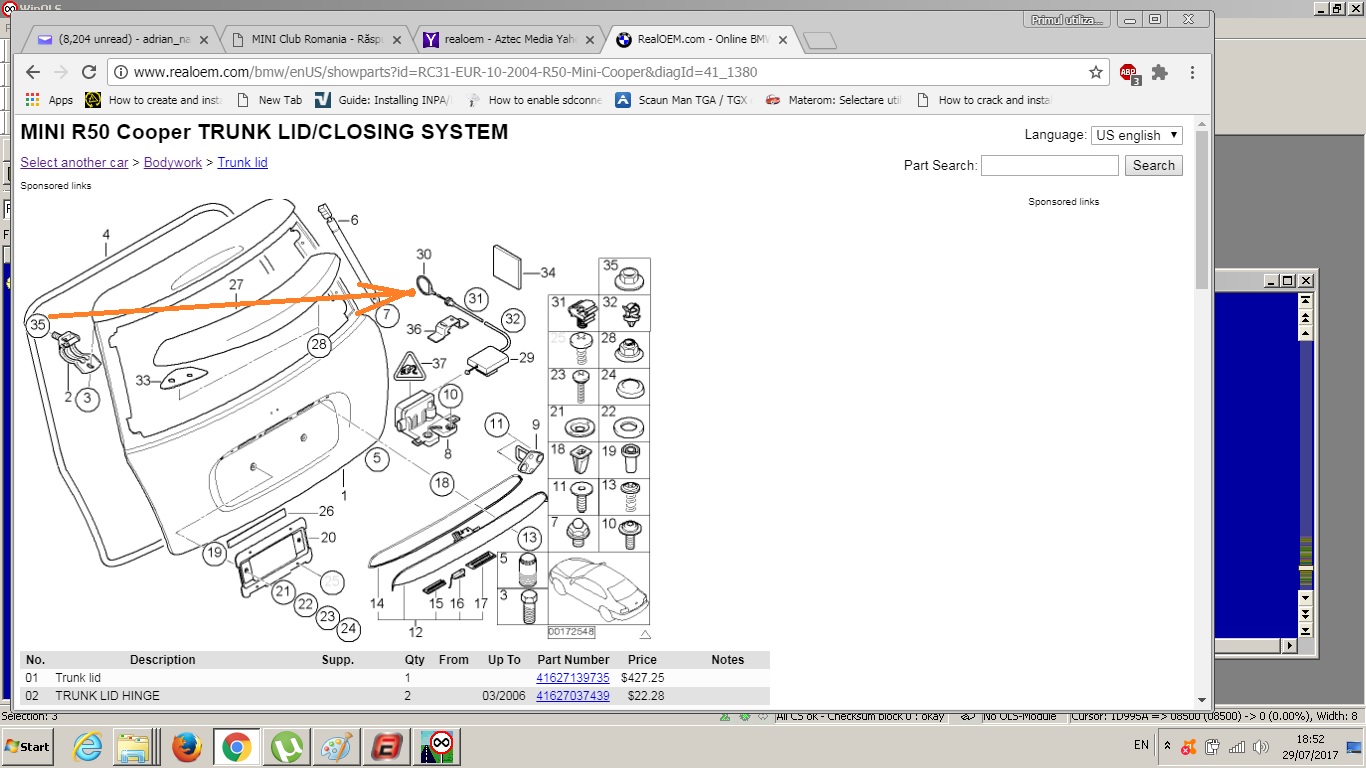Open part number link 41627139735

[572, 678]
